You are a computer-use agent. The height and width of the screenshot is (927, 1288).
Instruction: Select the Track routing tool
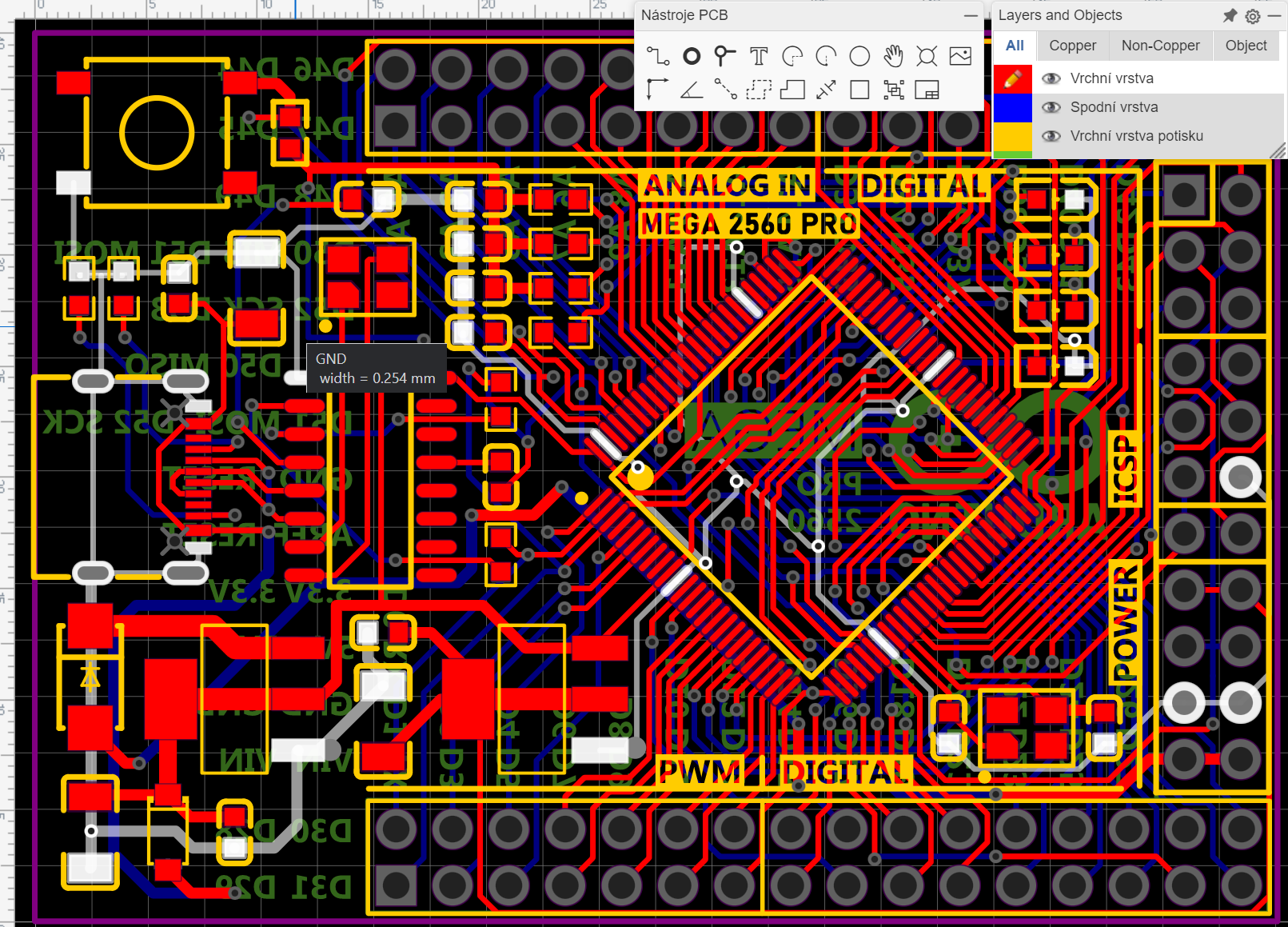[658, 56]
